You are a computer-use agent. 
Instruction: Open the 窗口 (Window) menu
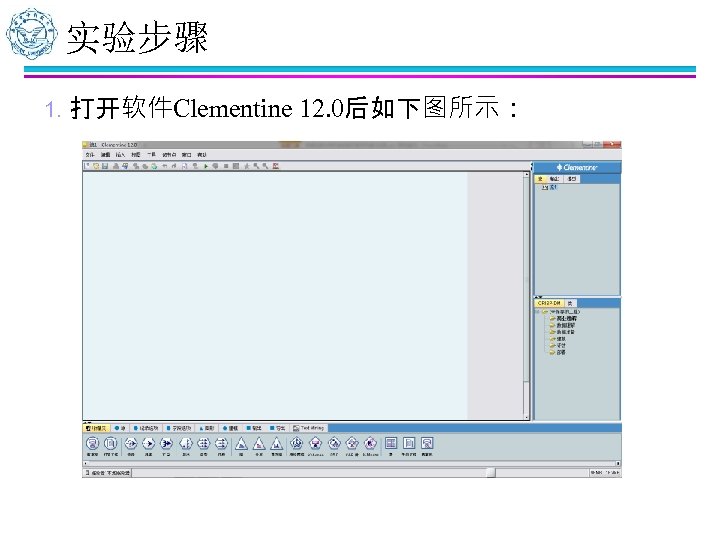[186, 155]
